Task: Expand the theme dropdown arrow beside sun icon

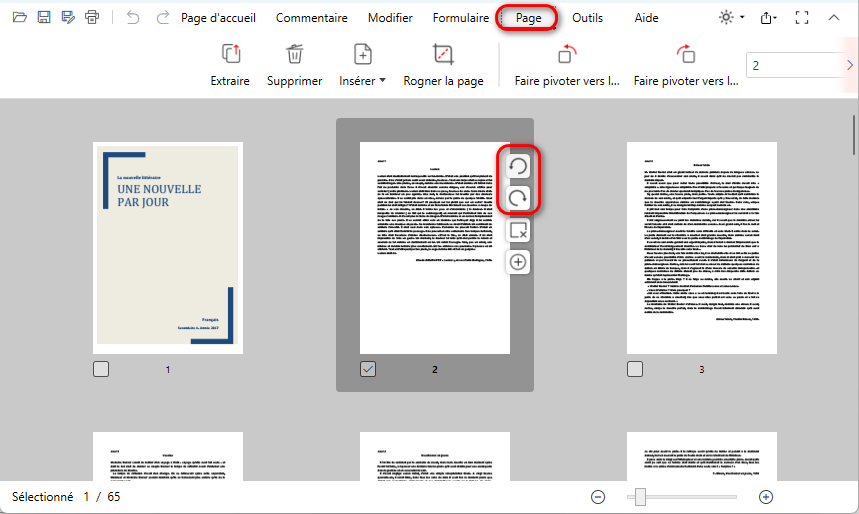Action: (x=742, y=18)
